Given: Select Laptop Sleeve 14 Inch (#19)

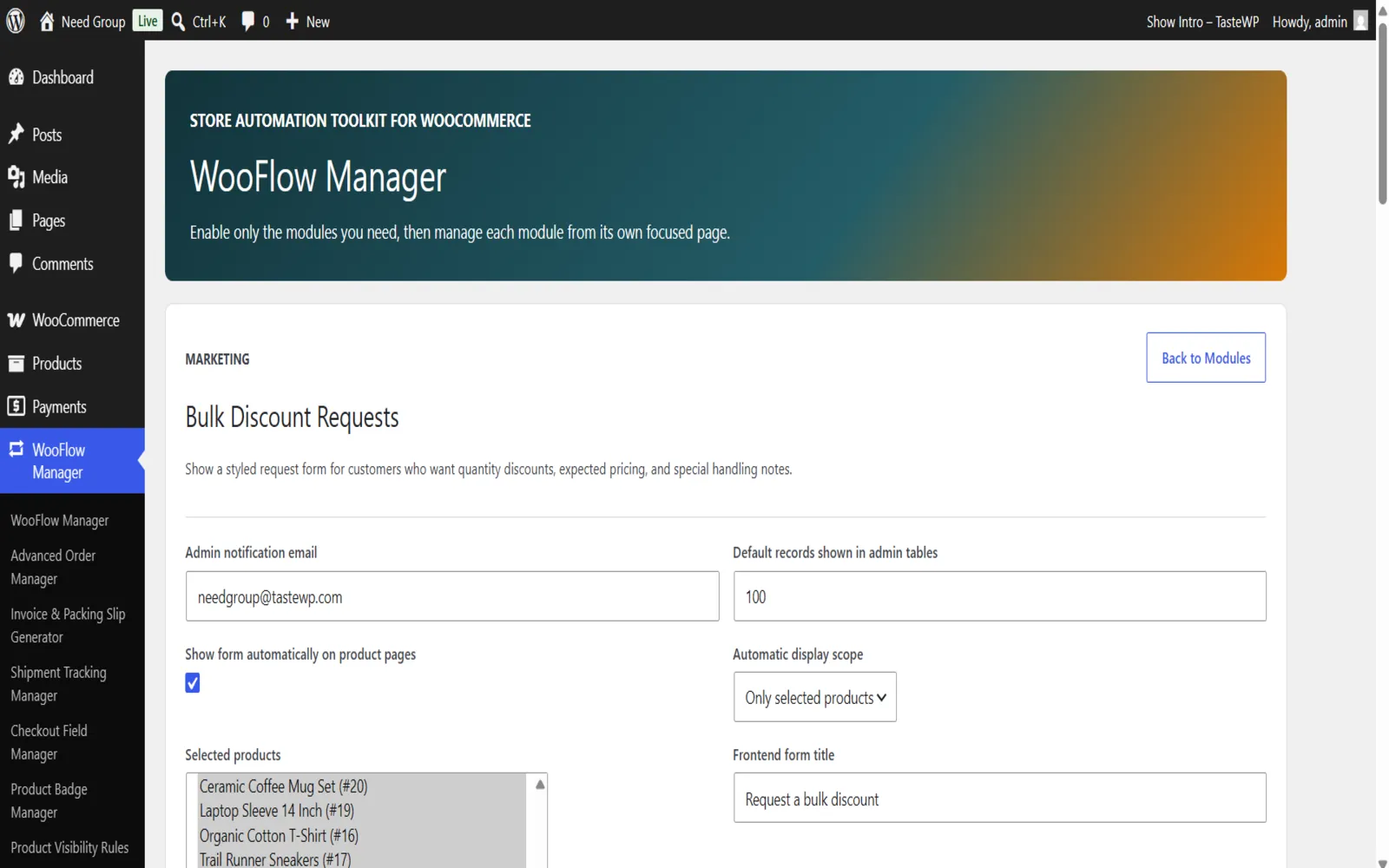Looking at the screenshot, I should [x=276, y=811].
